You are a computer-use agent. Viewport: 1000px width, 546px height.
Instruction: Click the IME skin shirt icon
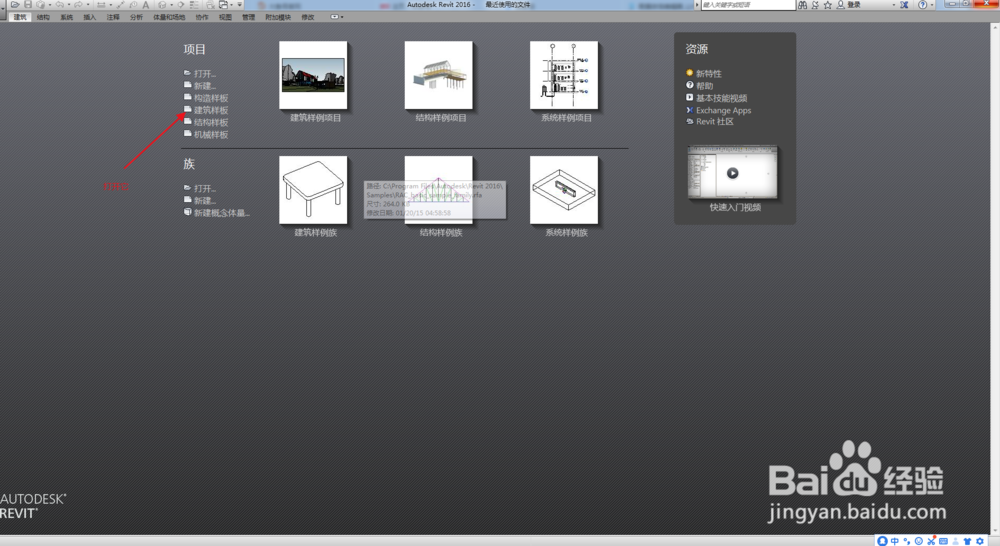[967, 541]
